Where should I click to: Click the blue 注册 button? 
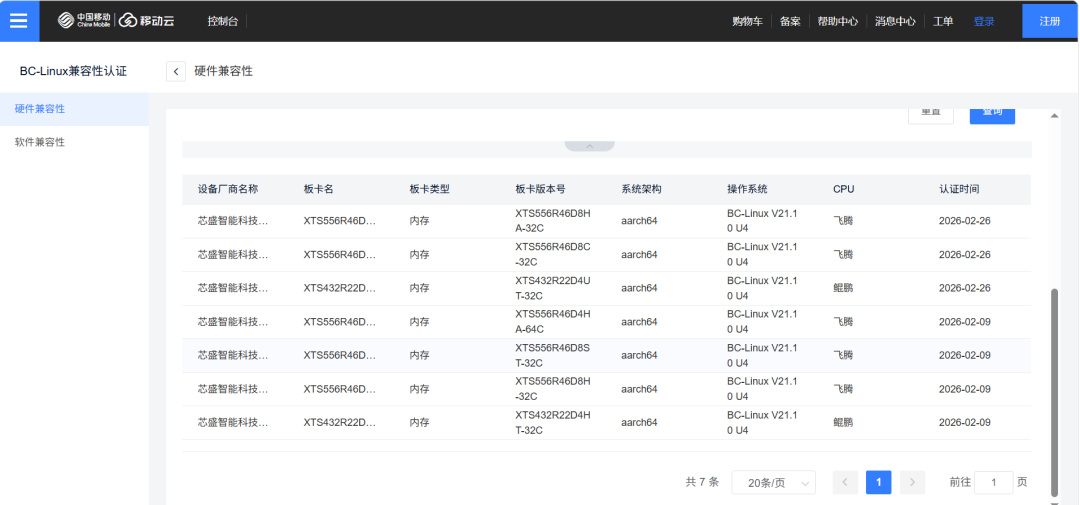click(1050, 21)
